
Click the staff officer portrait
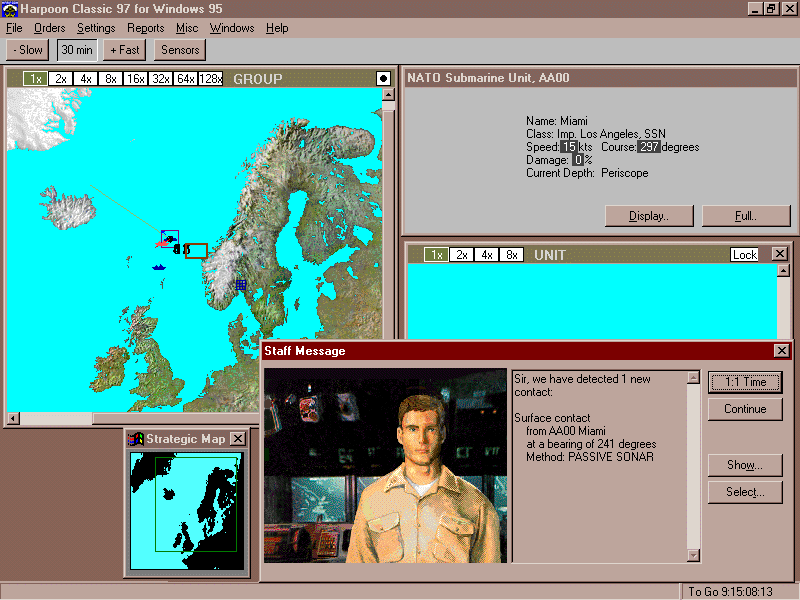coord(385,466)
